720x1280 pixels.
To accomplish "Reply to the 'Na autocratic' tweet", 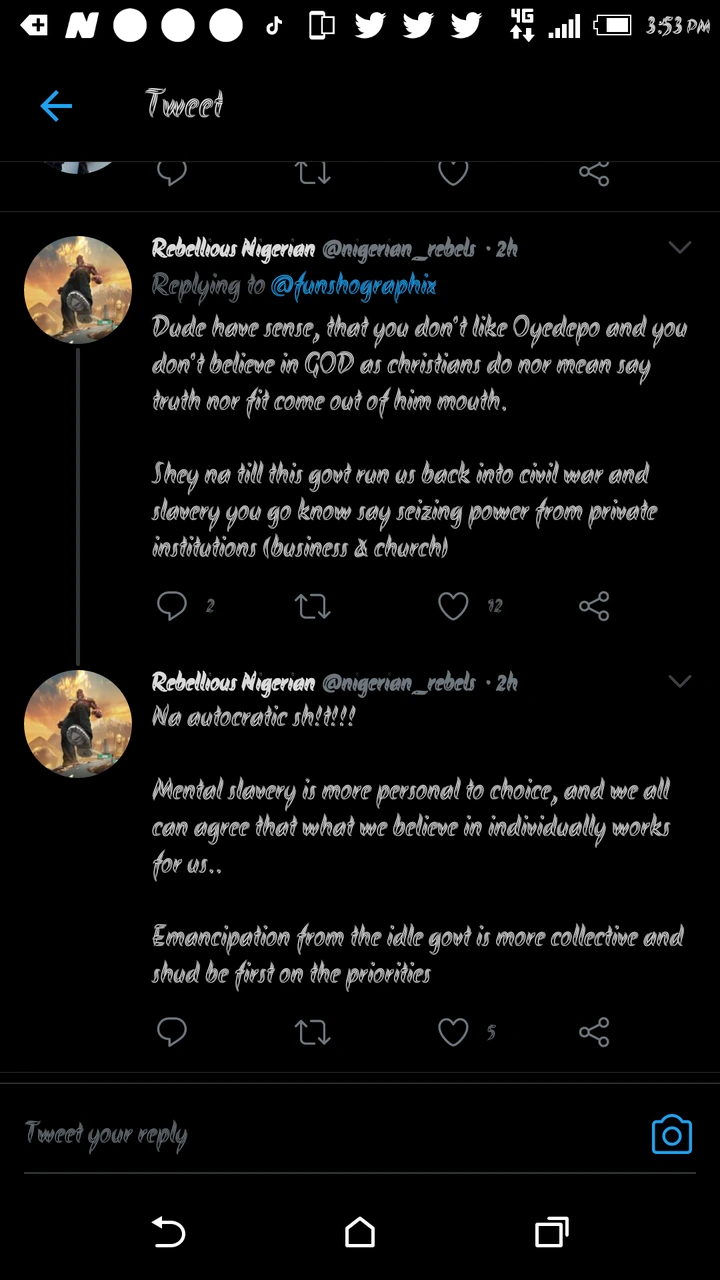I will tap(172, 1032).
